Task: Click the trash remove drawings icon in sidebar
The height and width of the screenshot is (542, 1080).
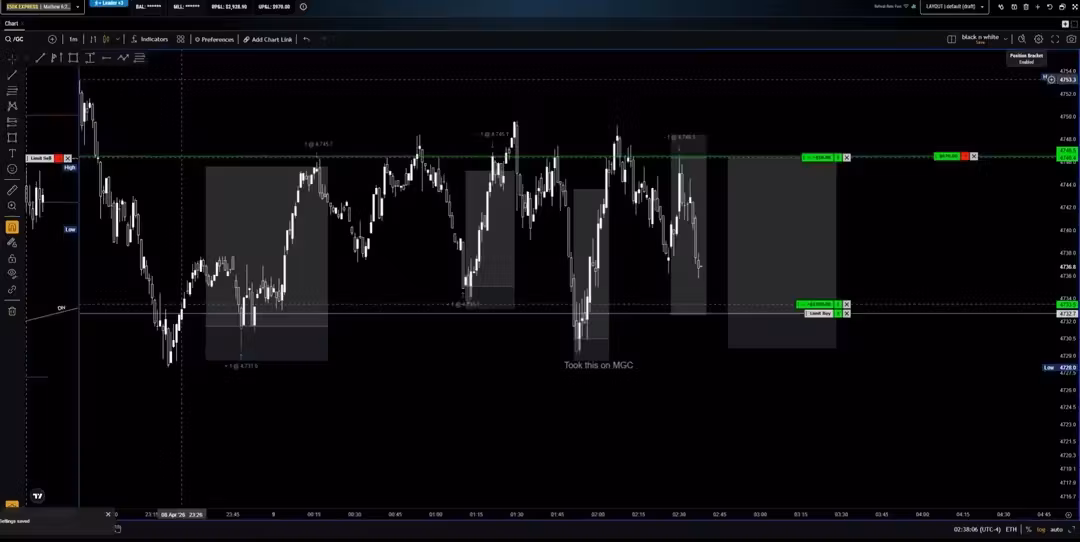Action: (x=12, y=311)
